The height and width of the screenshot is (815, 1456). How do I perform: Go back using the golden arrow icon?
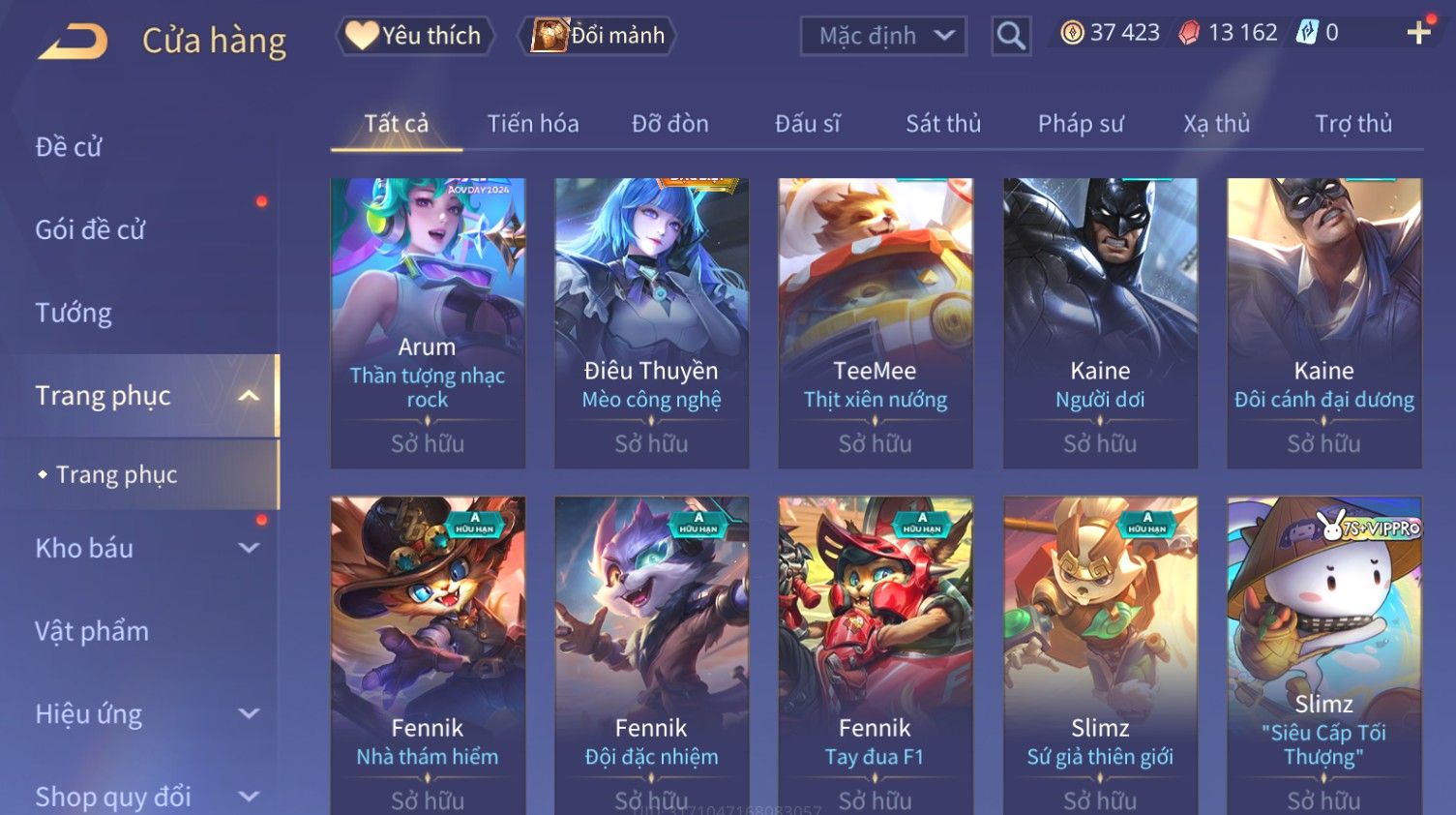click(73, 42)
